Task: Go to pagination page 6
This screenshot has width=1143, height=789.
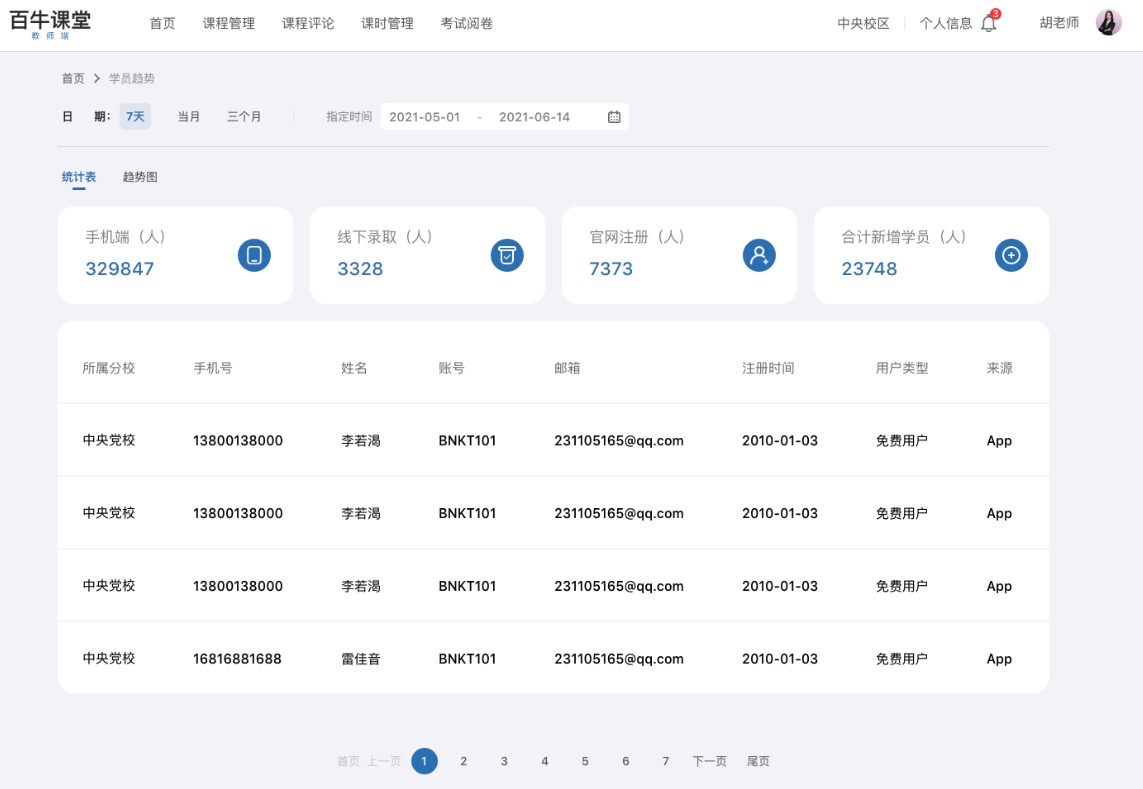Action: point(625,761)
